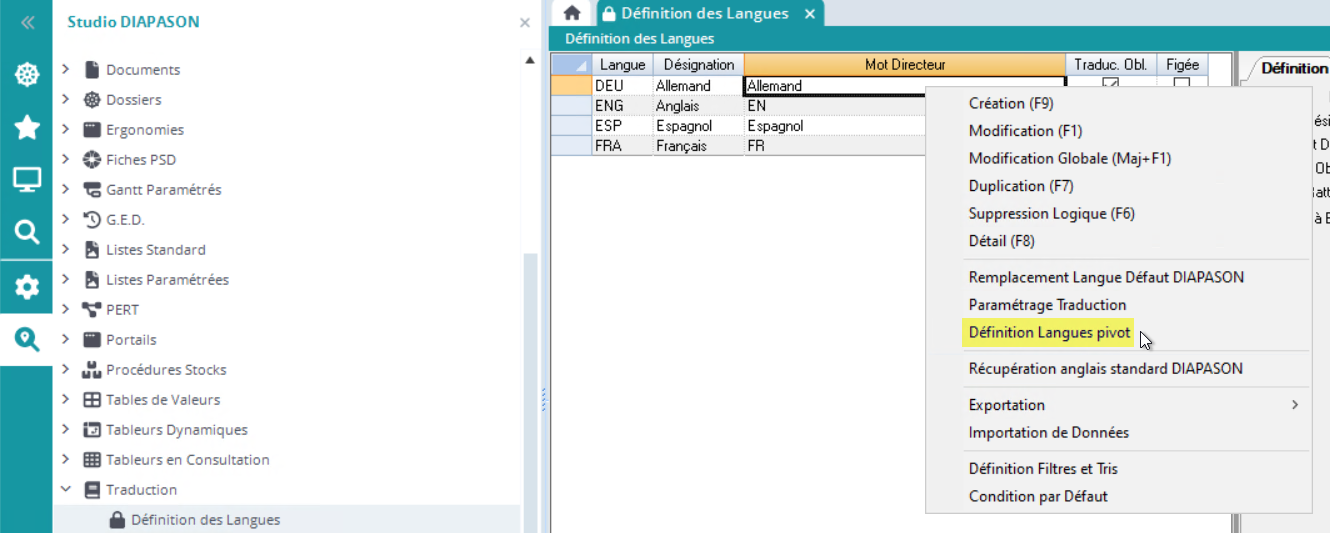Click the location-search icon in the sidebar
Image resolution: width=1330 pixels, height=533 pixels.
26,340
